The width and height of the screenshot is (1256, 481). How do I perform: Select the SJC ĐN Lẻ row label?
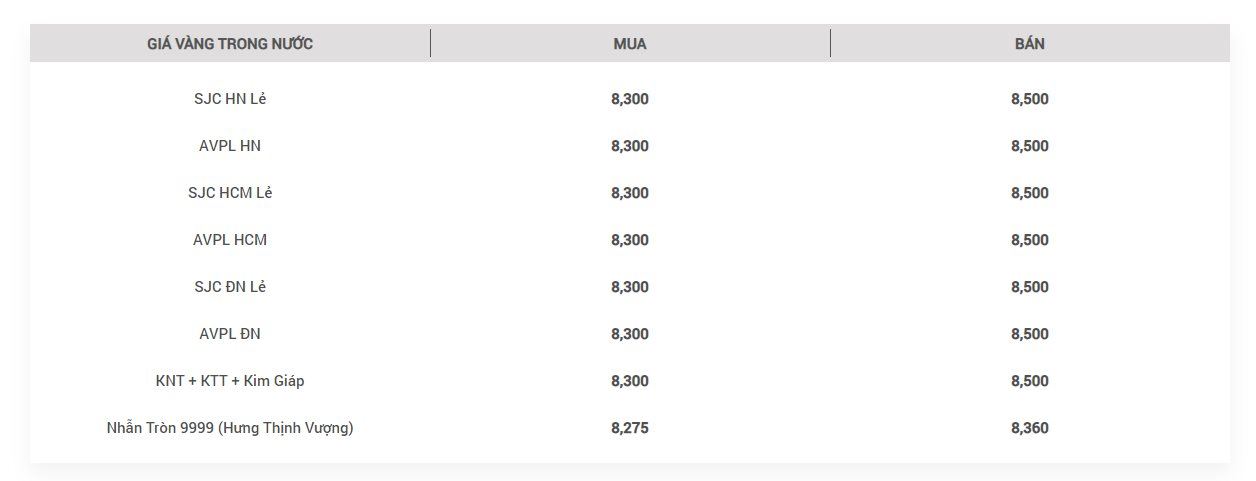pyautogui.click(x=230, y=287)
